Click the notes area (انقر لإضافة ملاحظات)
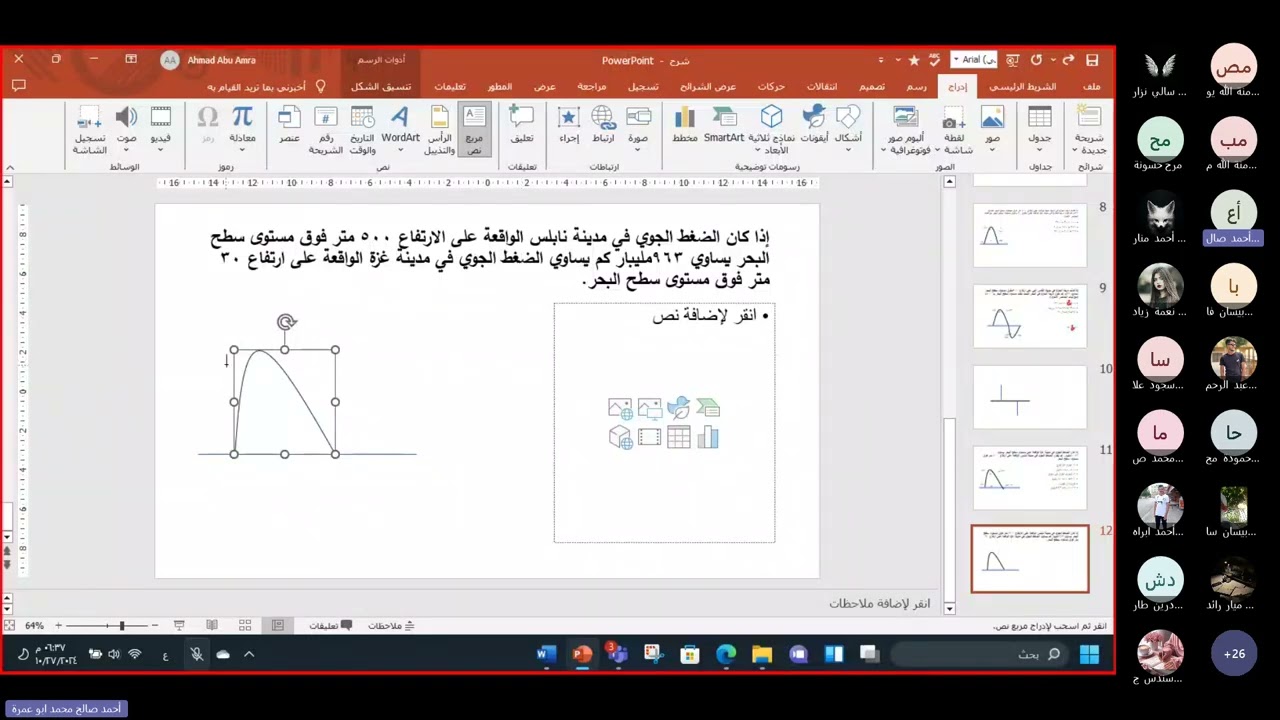The image size is (1280, 720). click(x=880, y=604)
